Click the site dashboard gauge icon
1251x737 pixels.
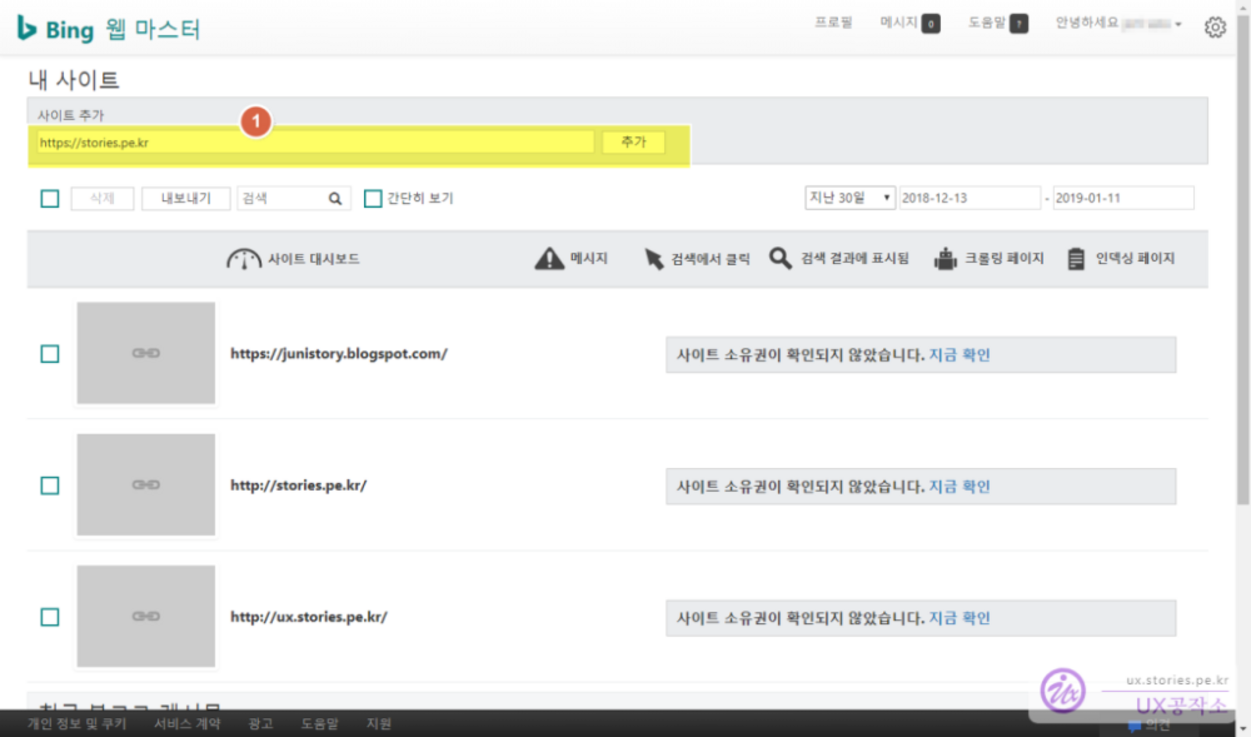click(x=244, y=259)
